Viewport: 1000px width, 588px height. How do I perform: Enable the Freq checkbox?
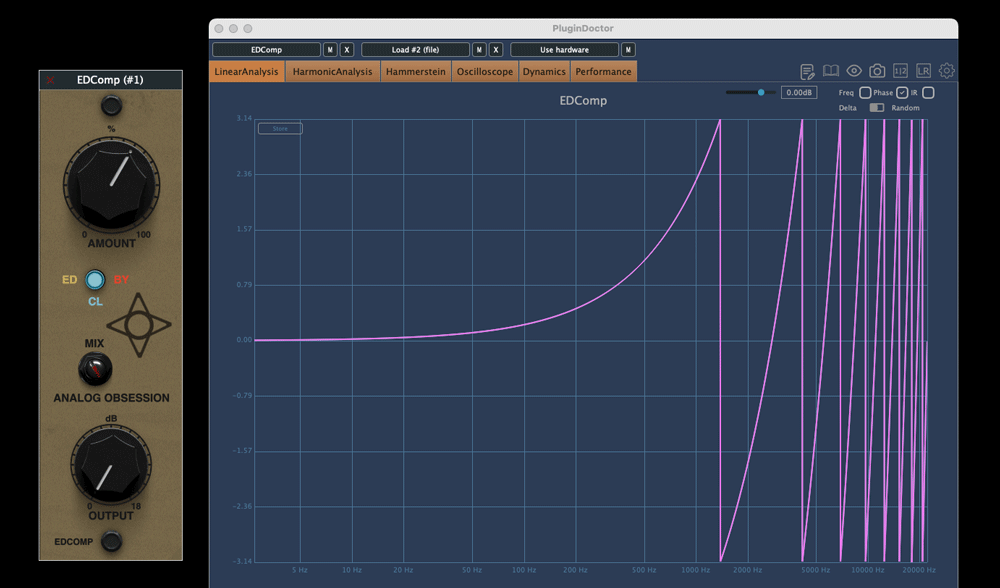(865, 92)
